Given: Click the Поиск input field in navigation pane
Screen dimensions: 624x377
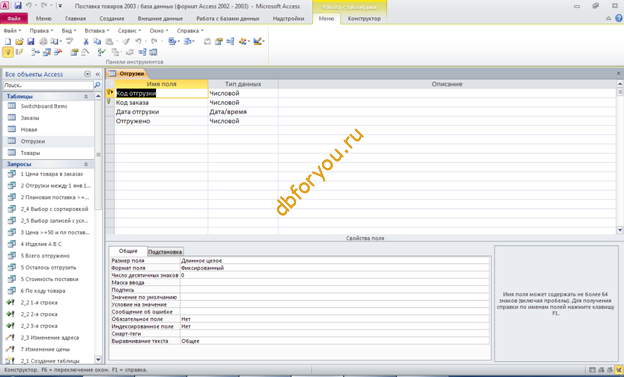Looking at the screenshot, I should tap(48, 85).
